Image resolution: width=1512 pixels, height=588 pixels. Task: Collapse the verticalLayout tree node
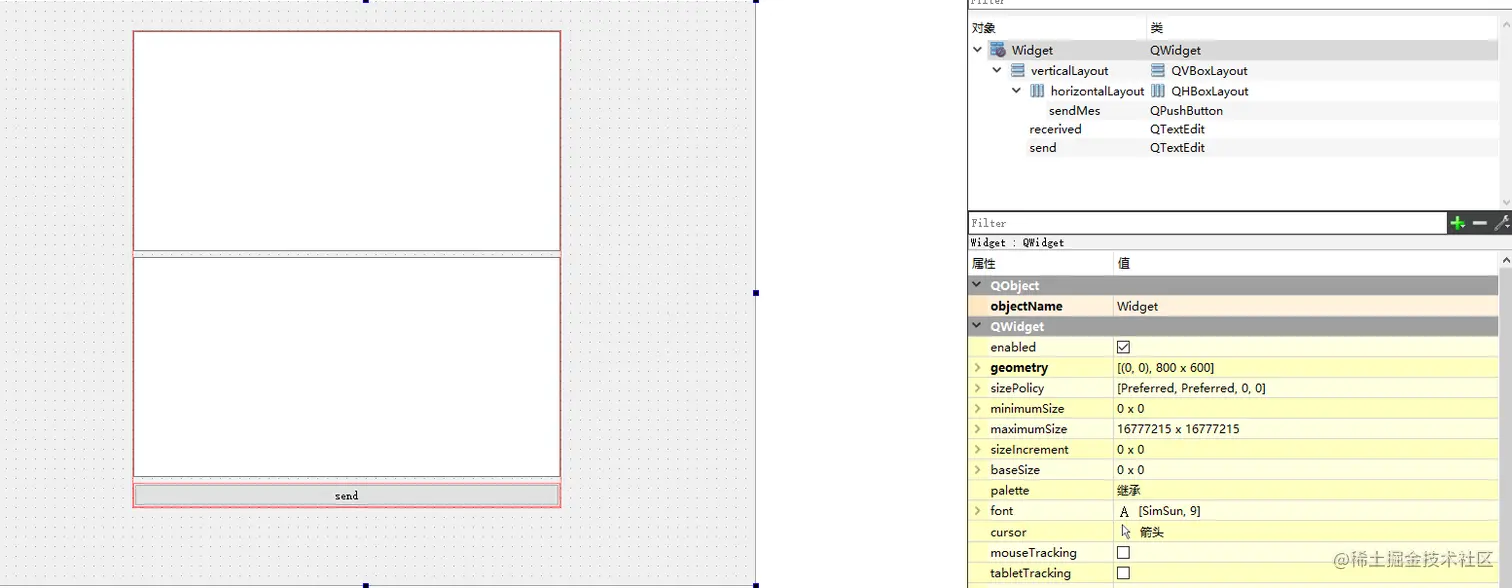click(997, 70)
